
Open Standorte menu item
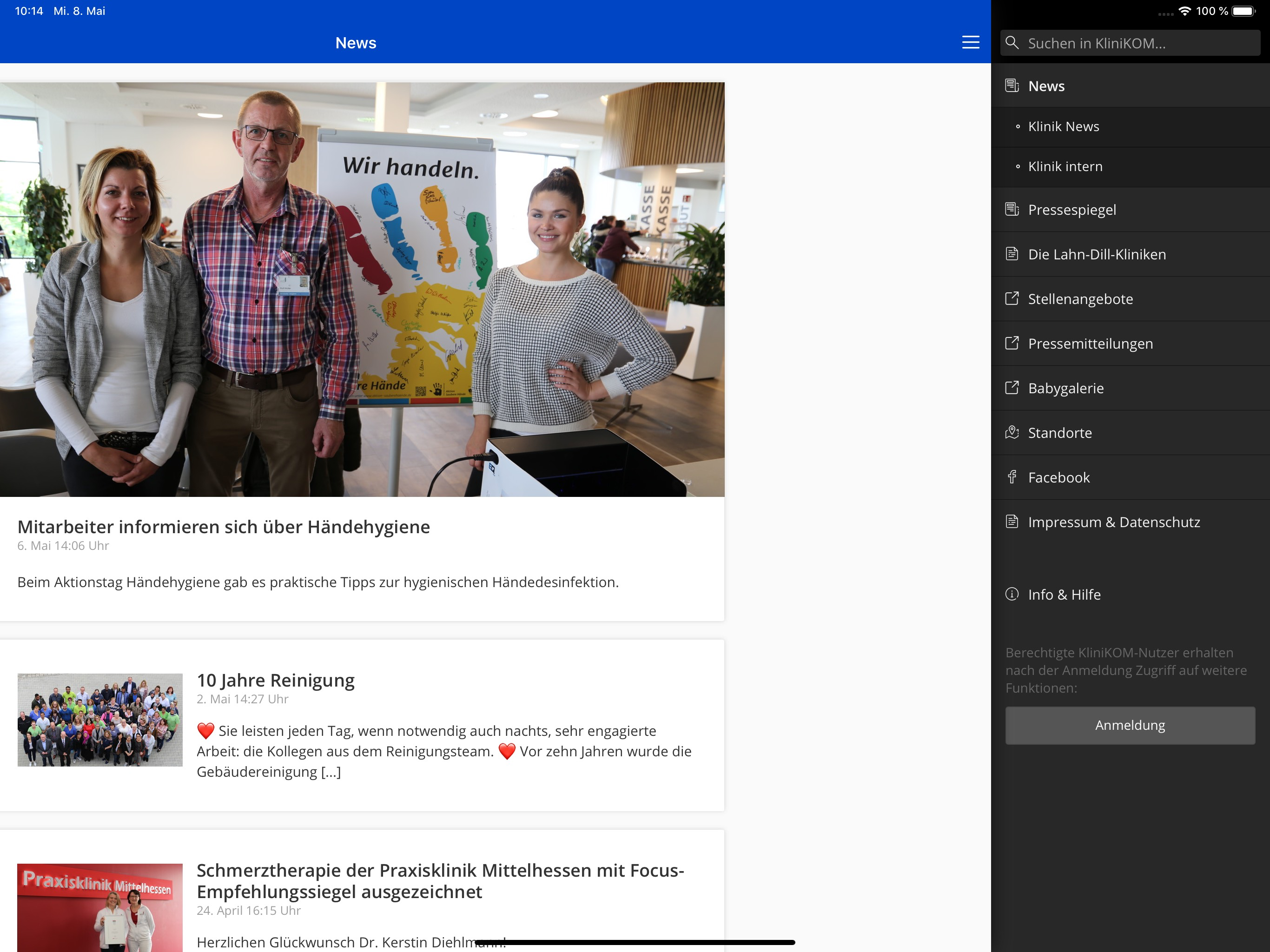(1130, 433)
